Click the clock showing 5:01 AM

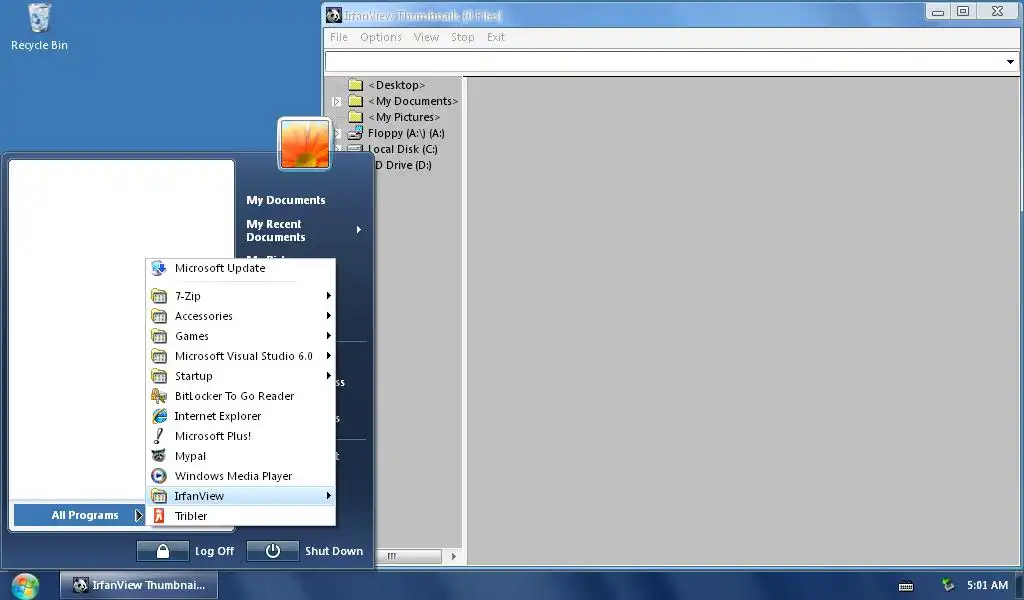coord(987,585)
